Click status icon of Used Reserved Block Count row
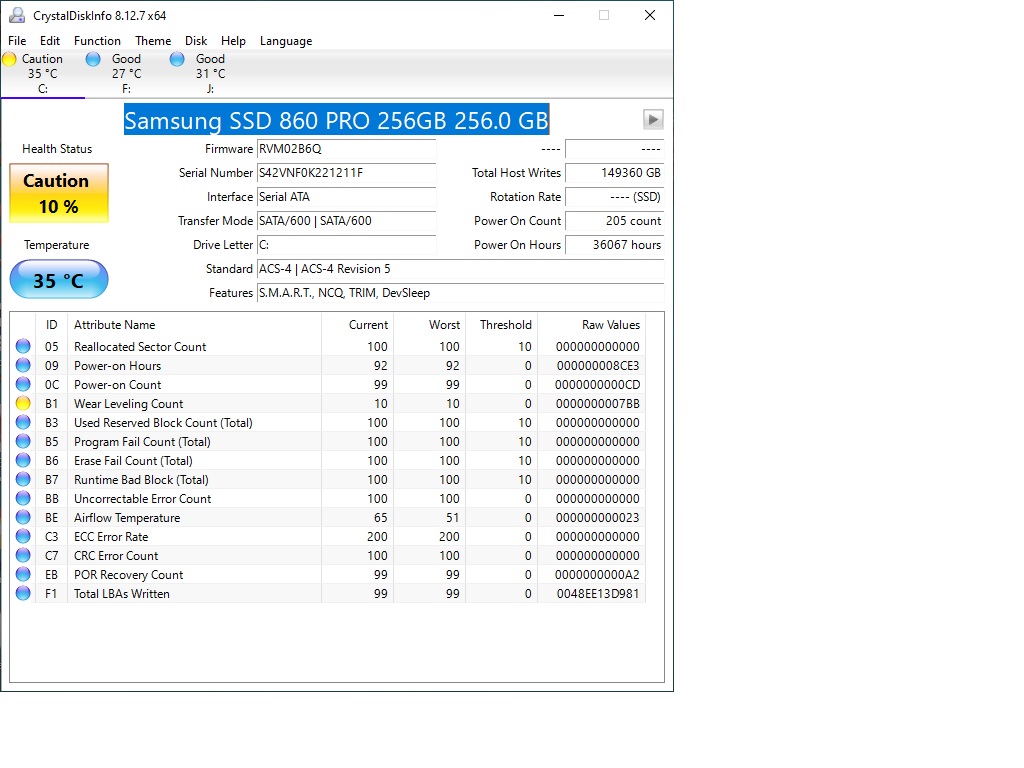The width and height of the screenshot is (1024, 768). coord(23,422)
